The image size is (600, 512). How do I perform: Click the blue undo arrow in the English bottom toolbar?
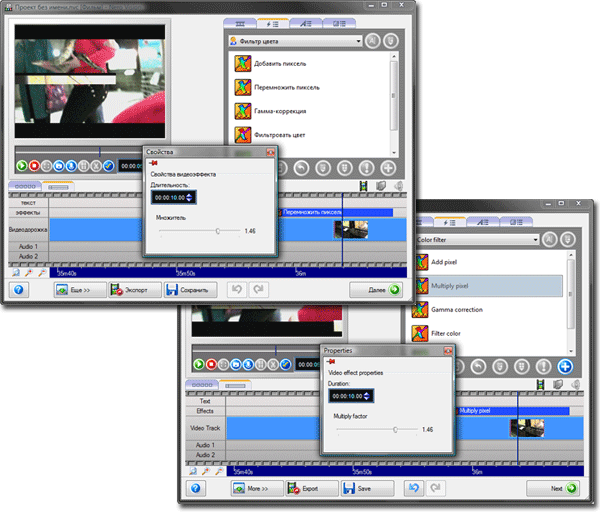click(x=414, y=488)
